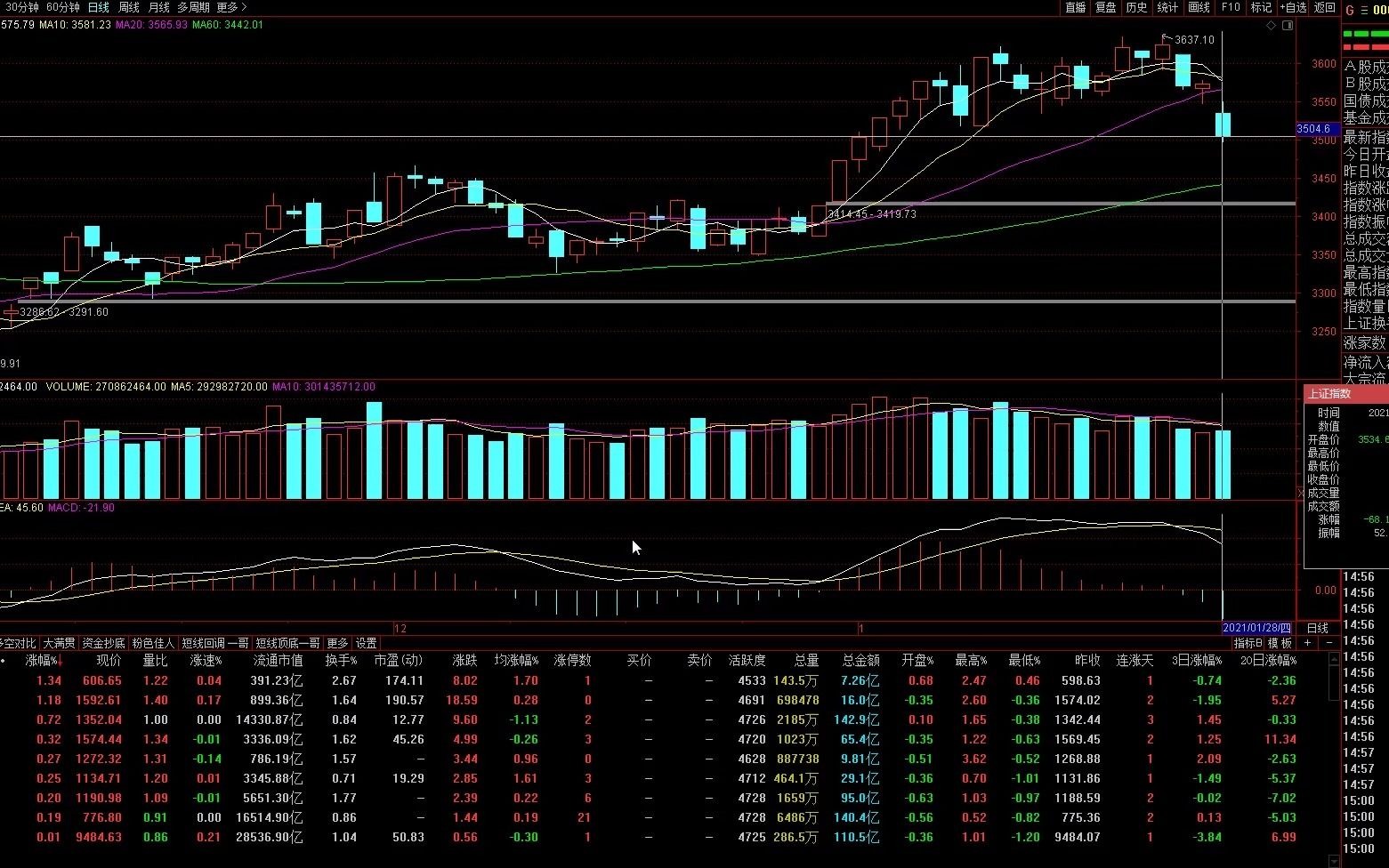
Task: Sort table by 涨幅% column
Action: coord(44,661)
